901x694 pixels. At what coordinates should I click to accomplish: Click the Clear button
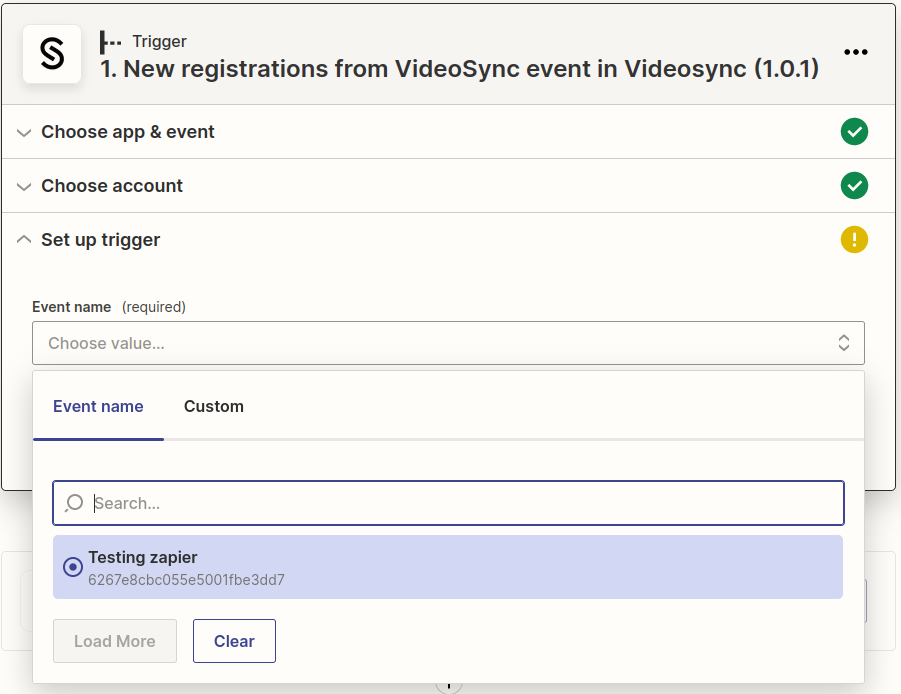pos(234,641)
